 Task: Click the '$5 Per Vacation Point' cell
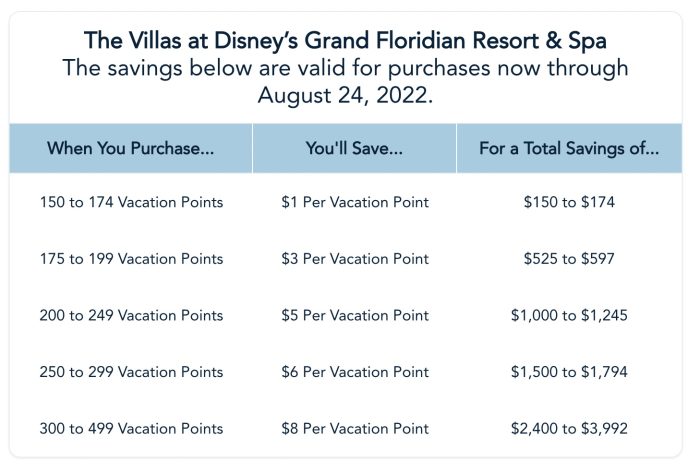(x=355, y=315)
